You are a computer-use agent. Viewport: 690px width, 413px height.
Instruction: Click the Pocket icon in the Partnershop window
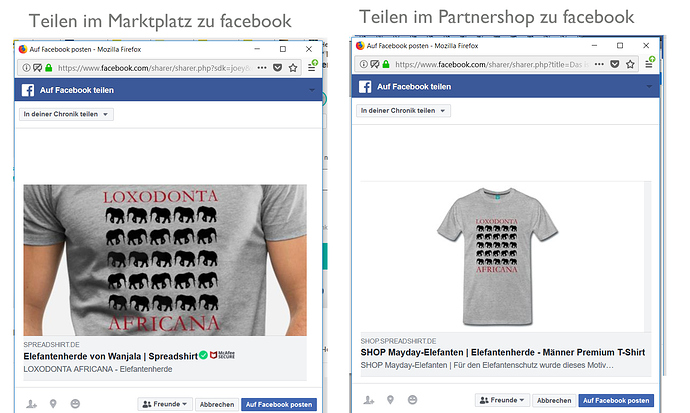pos(616,63)
